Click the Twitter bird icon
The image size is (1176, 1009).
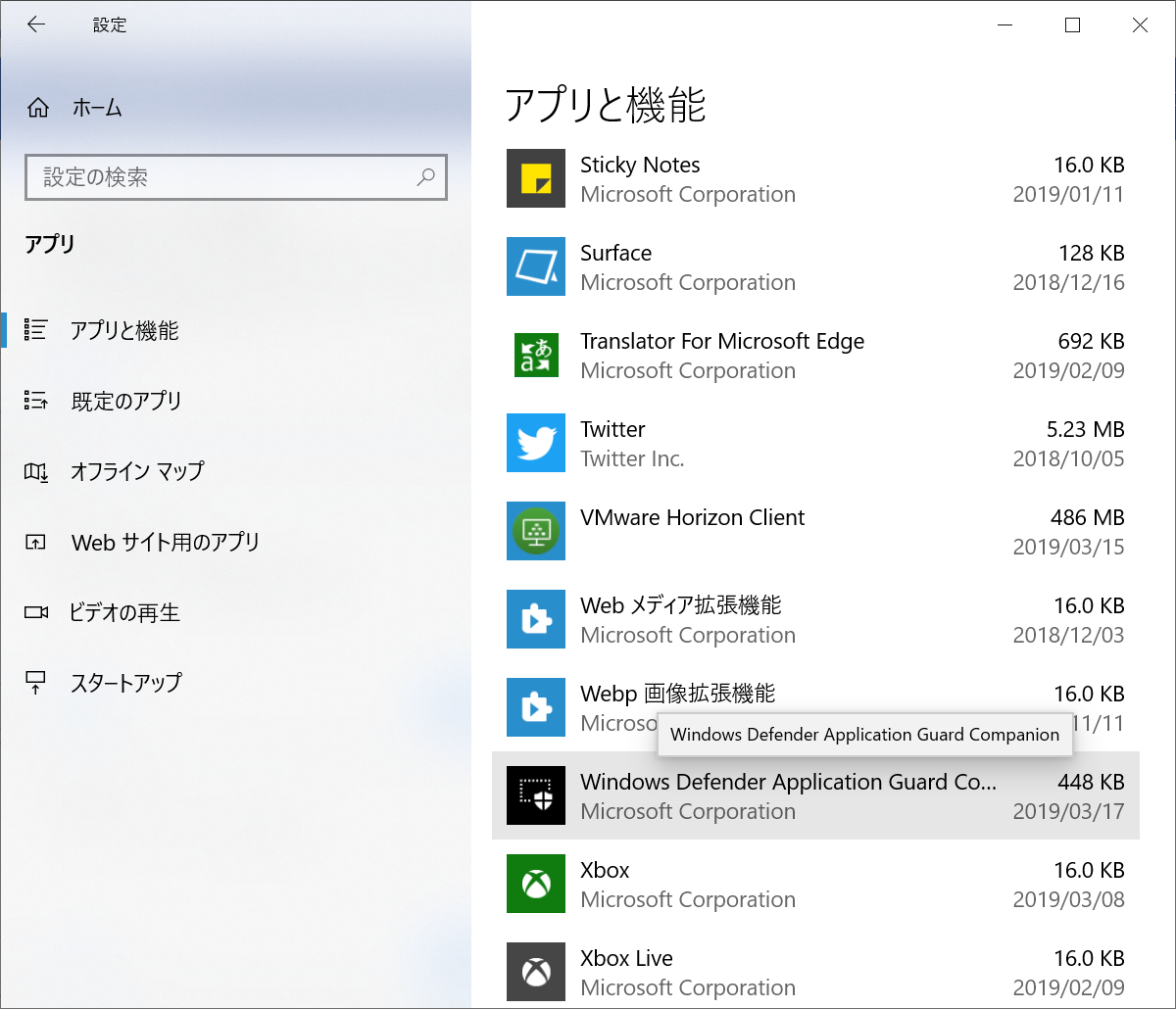536,443
